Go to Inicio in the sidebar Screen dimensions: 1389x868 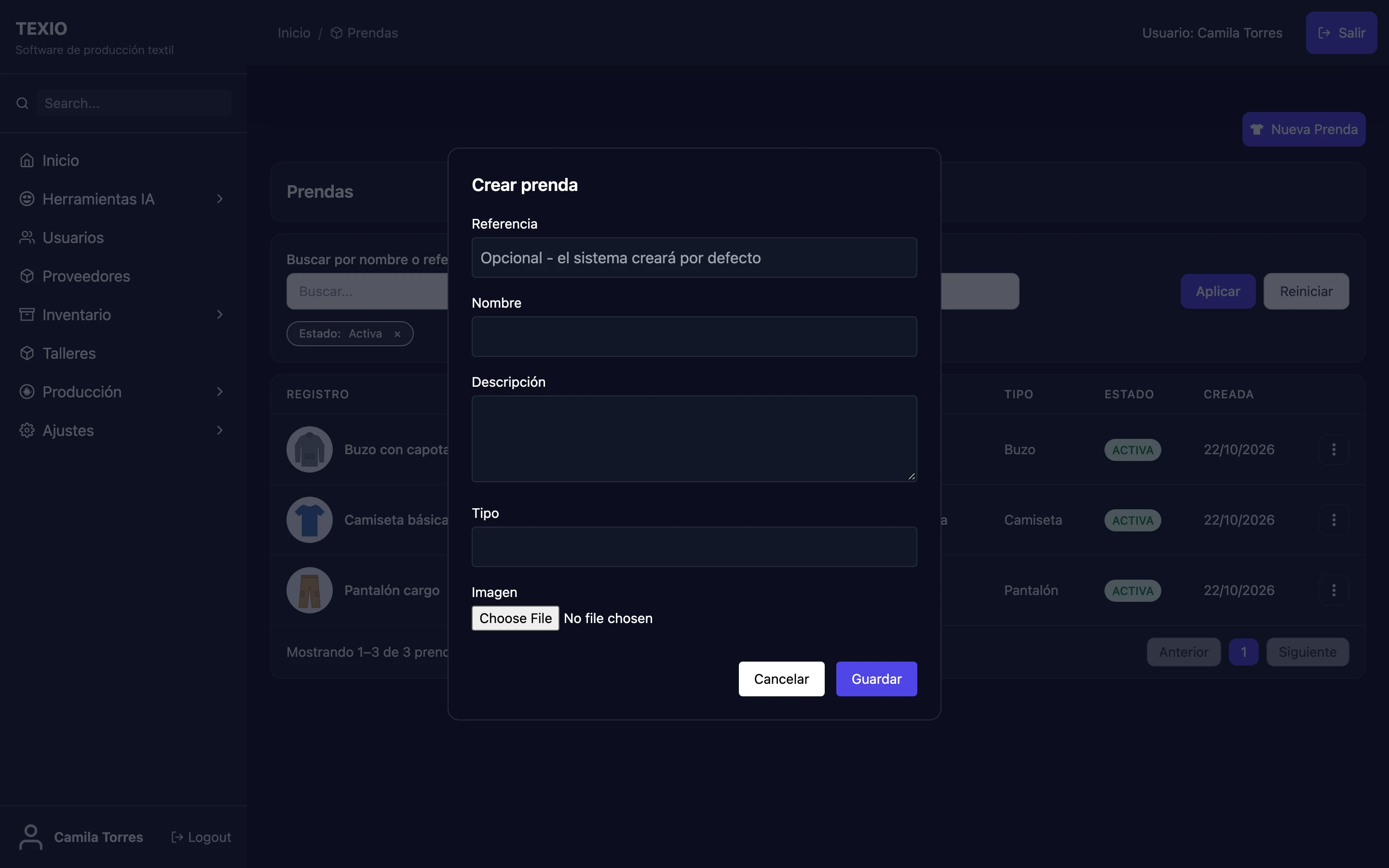123,160
